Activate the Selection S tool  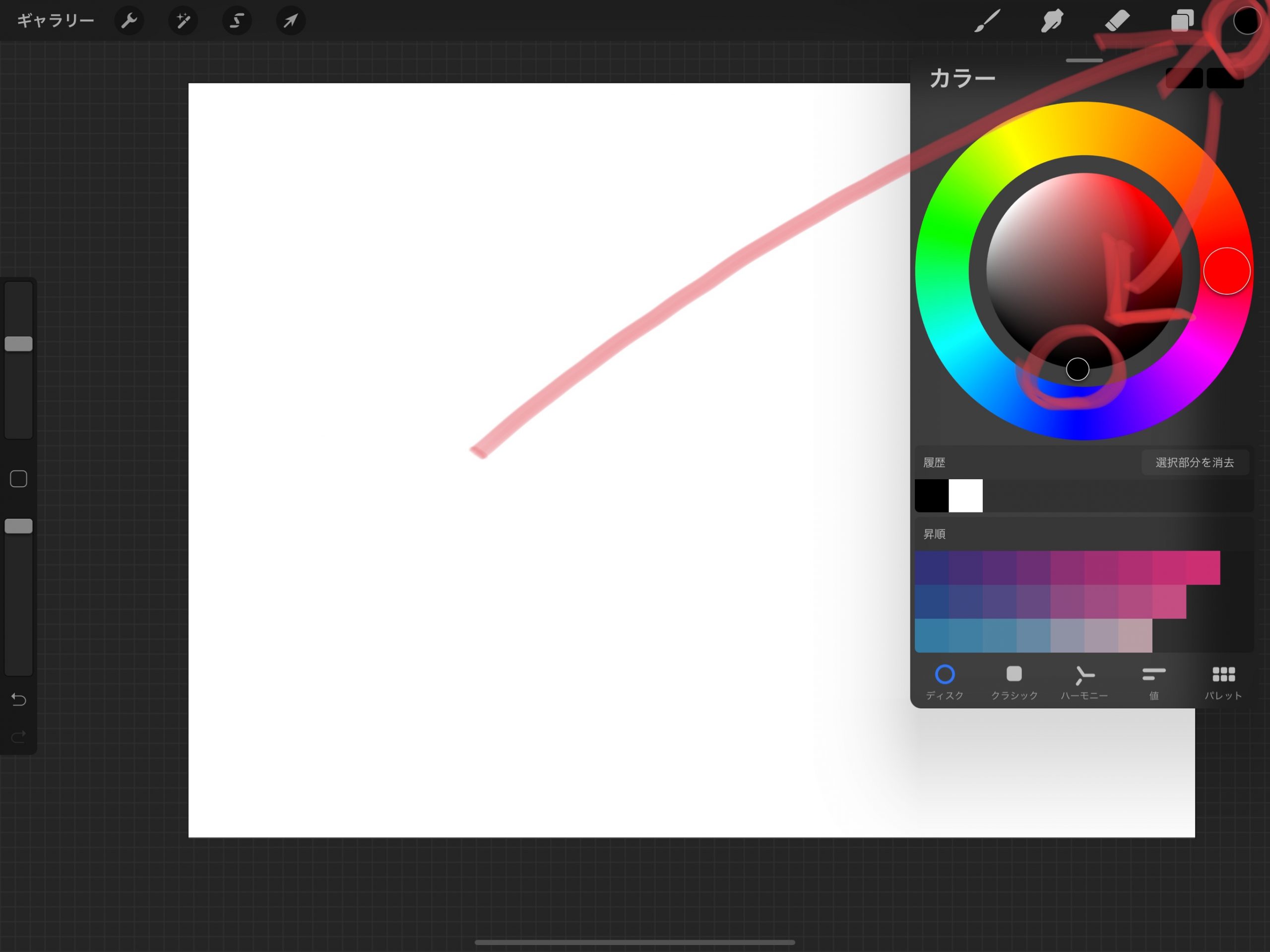coord(237,21)
